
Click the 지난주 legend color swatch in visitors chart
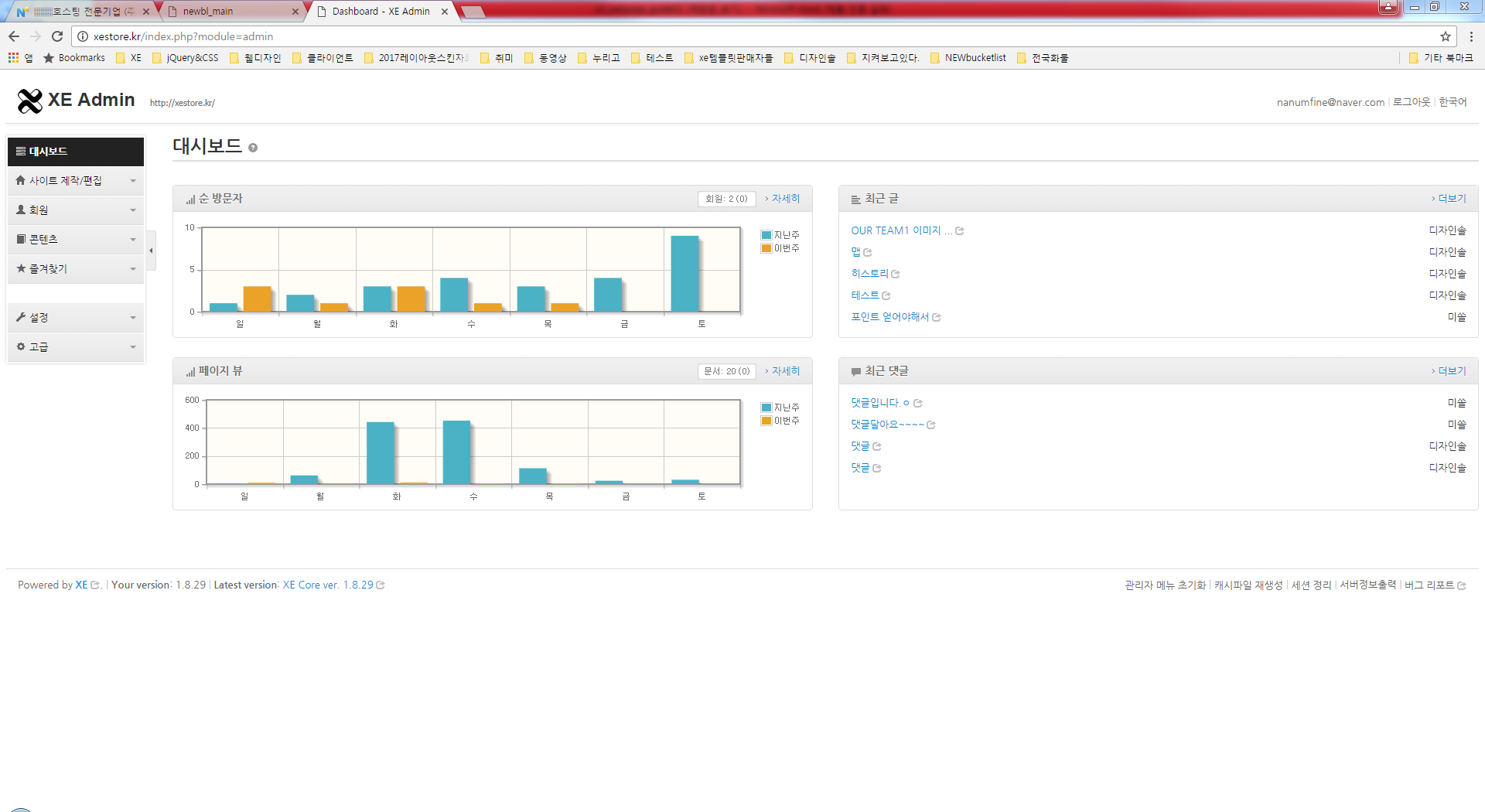(766, 235)
